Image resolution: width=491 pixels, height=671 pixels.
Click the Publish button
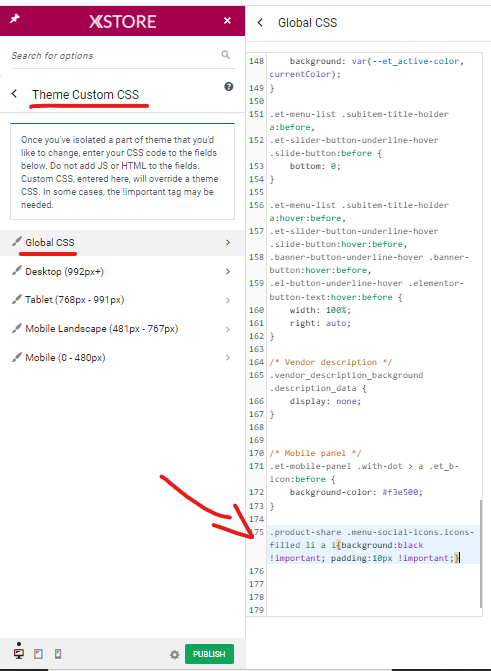click(x=209, y=654)
